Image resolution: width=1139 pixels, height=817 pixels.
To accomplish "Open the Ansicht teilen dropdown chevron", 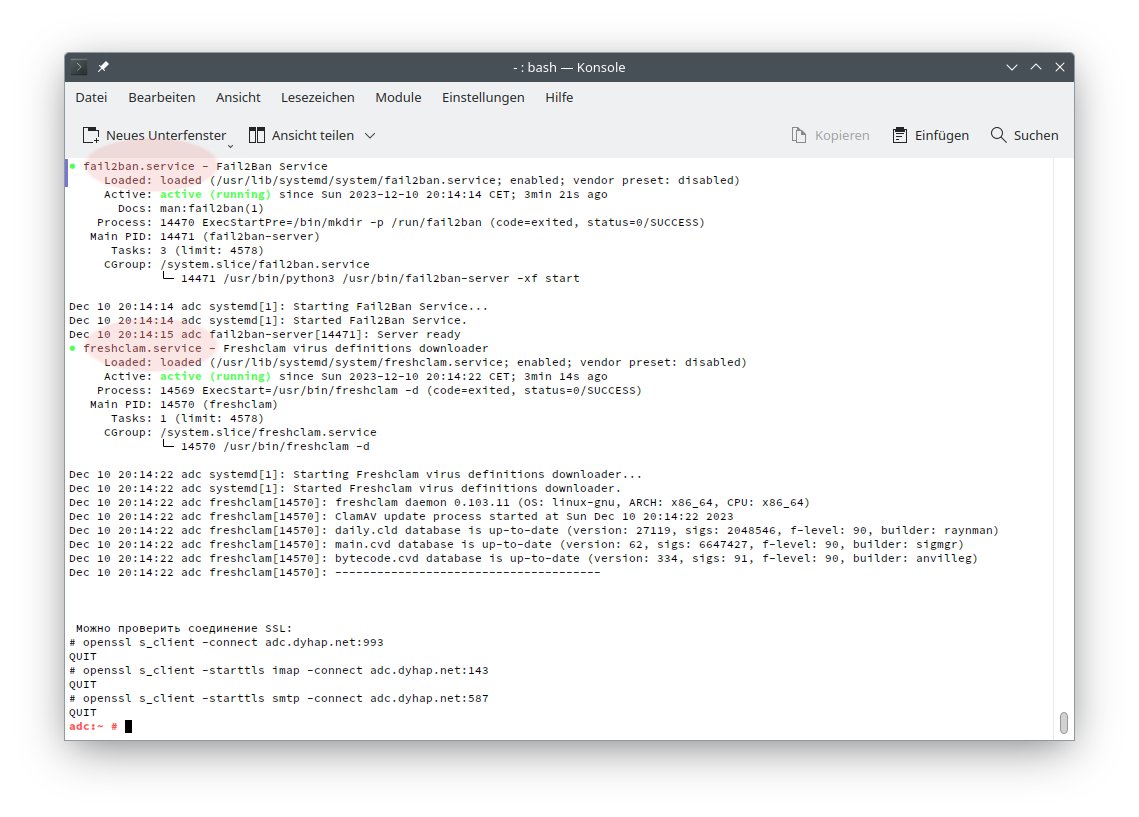I will coord(369,135).
